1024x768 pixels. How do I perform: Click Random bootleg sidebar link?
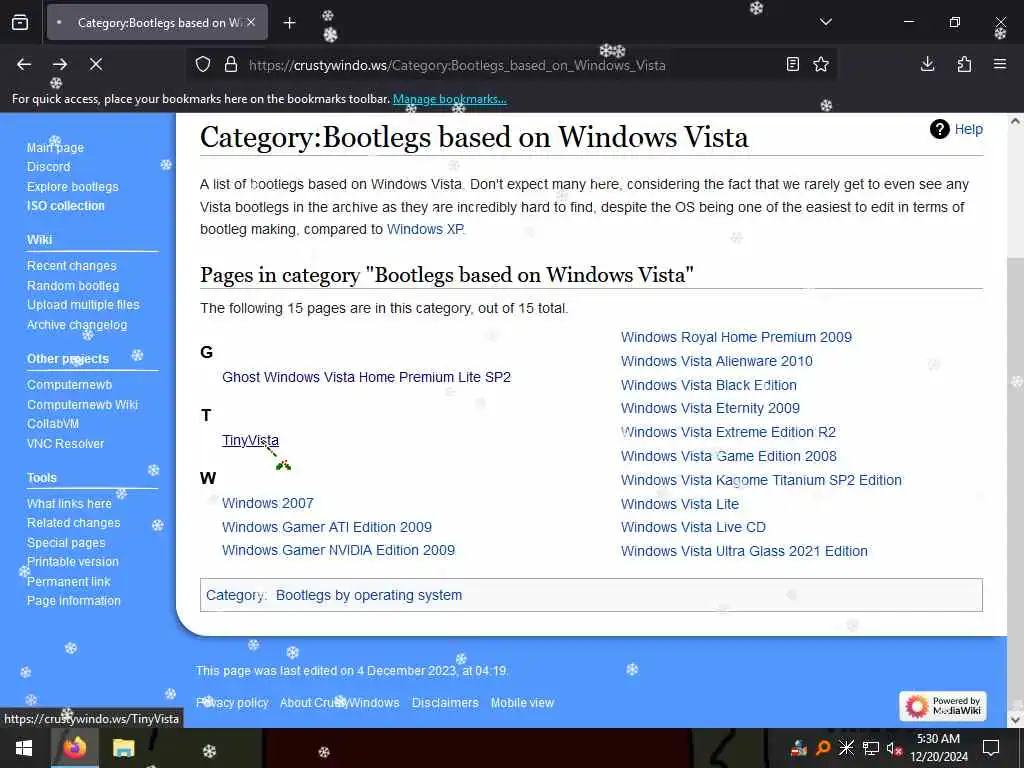[x=72, y=285]
